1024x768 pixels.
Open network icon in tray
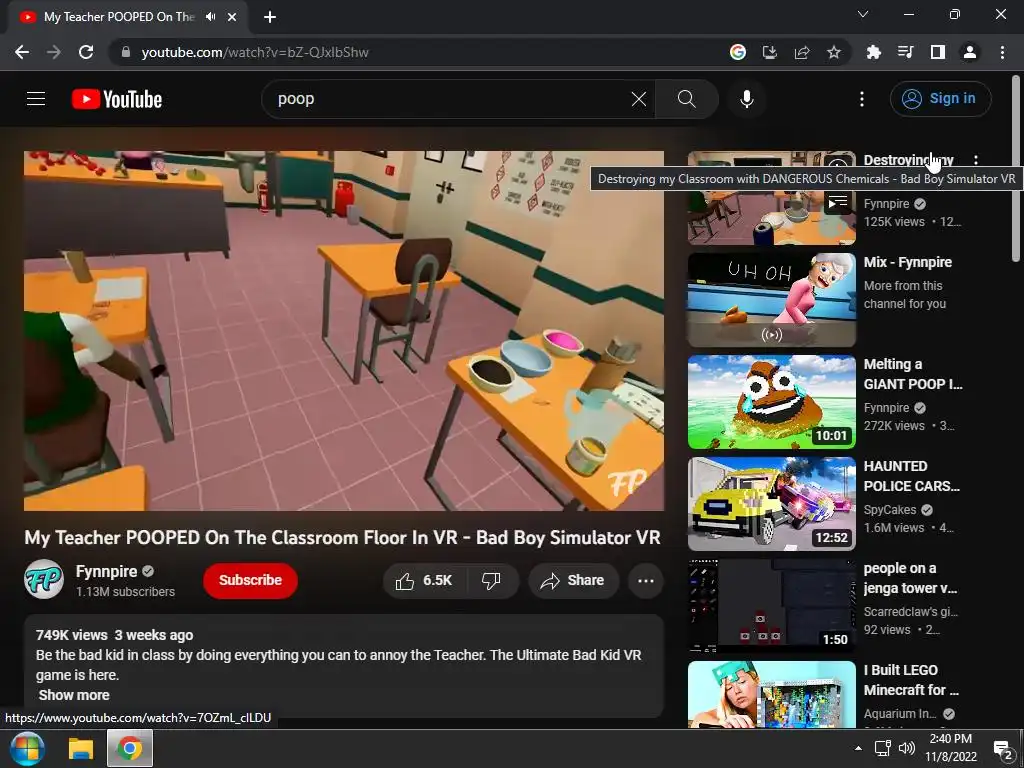(x=882, y=748)
